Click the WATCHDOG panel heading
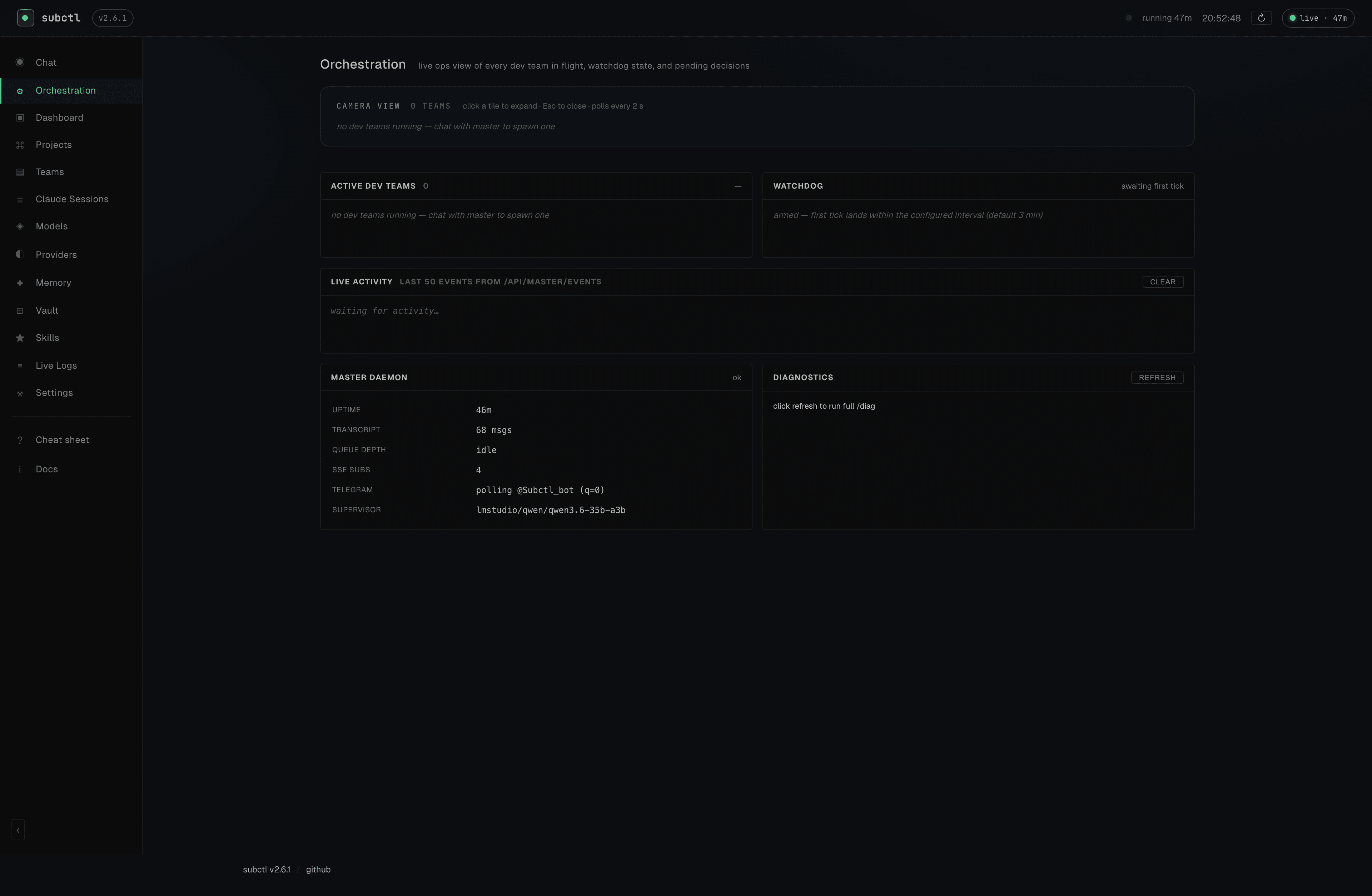Image resolution: width=1372 pixels, height=896 pixels. click(x=798, y=186)
